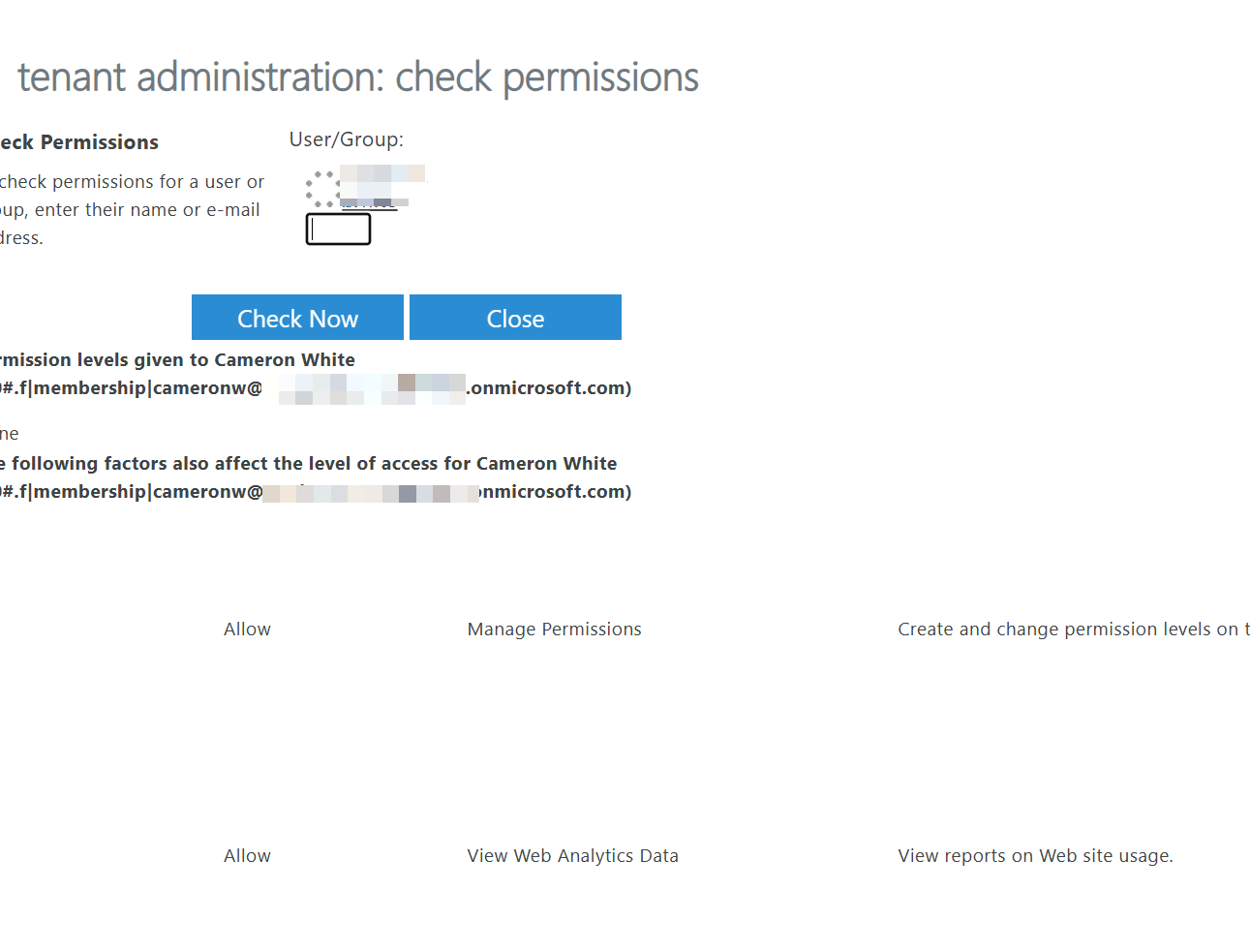The width and height of the screenshot is (1250, 952).
Task: Click the Check Permissions heading
Action: coord(79,141)
